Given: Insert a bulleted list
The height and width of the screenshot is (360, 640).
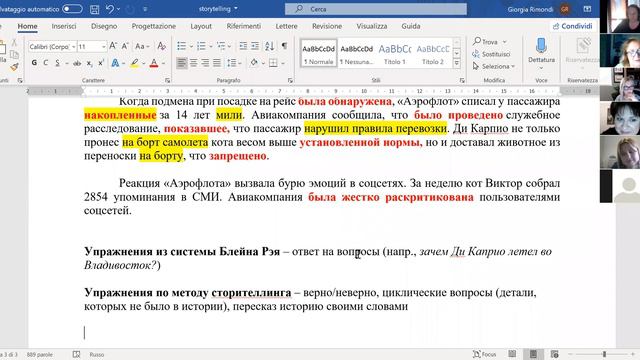Looking at the screenshot, I should pyautogui.click(x=182, y=46).
